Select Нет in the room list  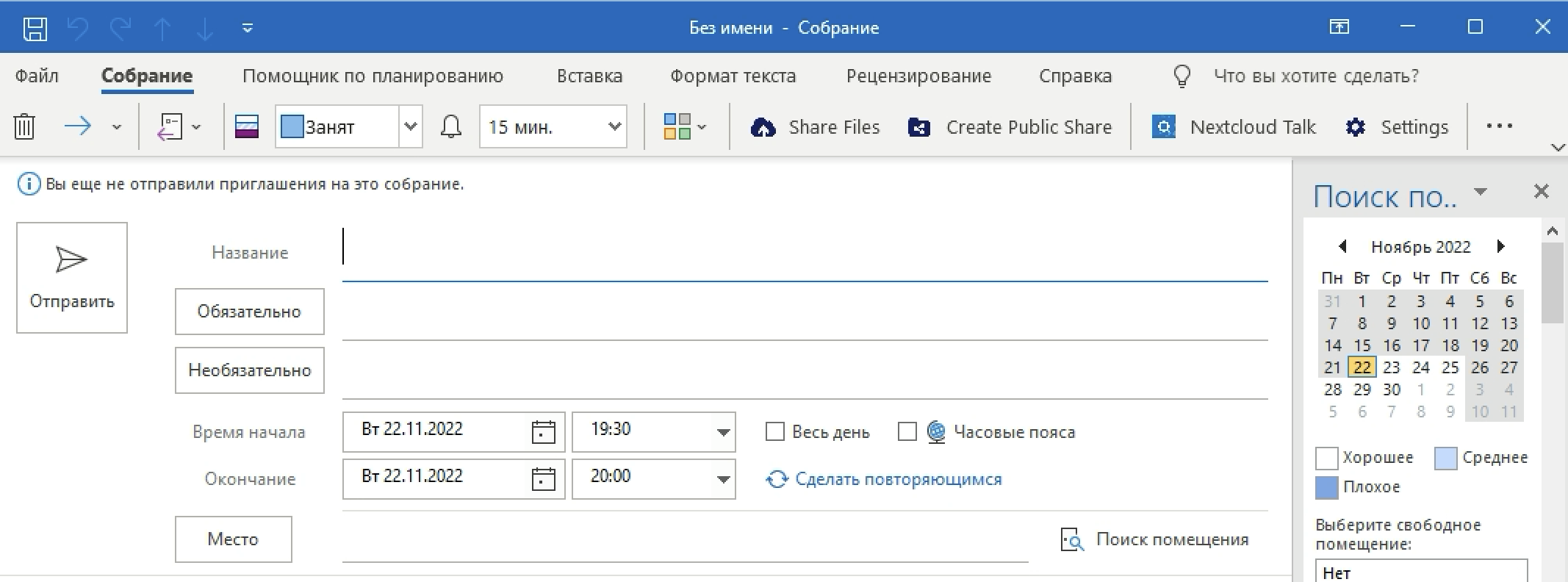click(1421, 572)
